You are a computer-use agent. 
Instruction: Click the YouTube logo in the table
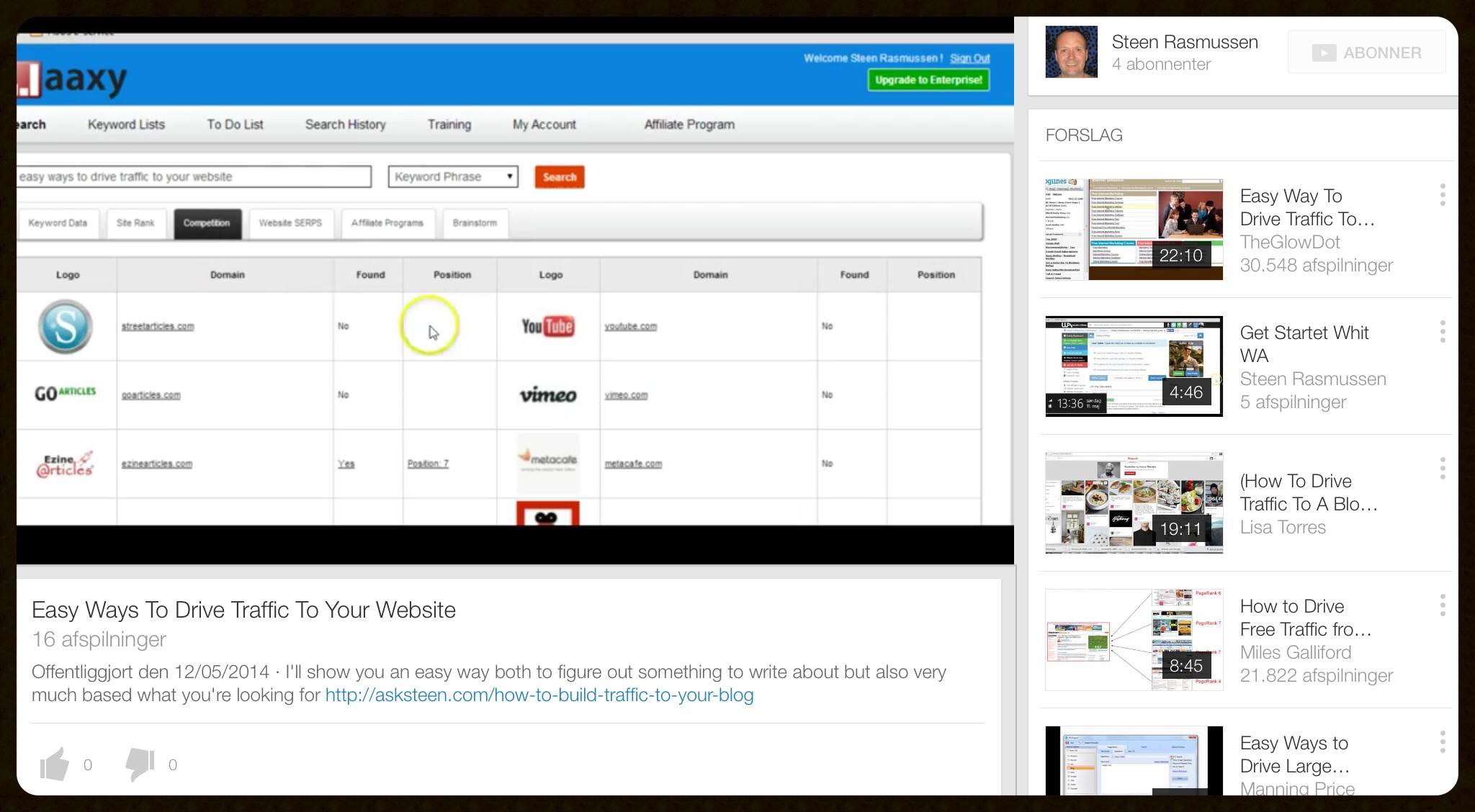coord(547,326)
